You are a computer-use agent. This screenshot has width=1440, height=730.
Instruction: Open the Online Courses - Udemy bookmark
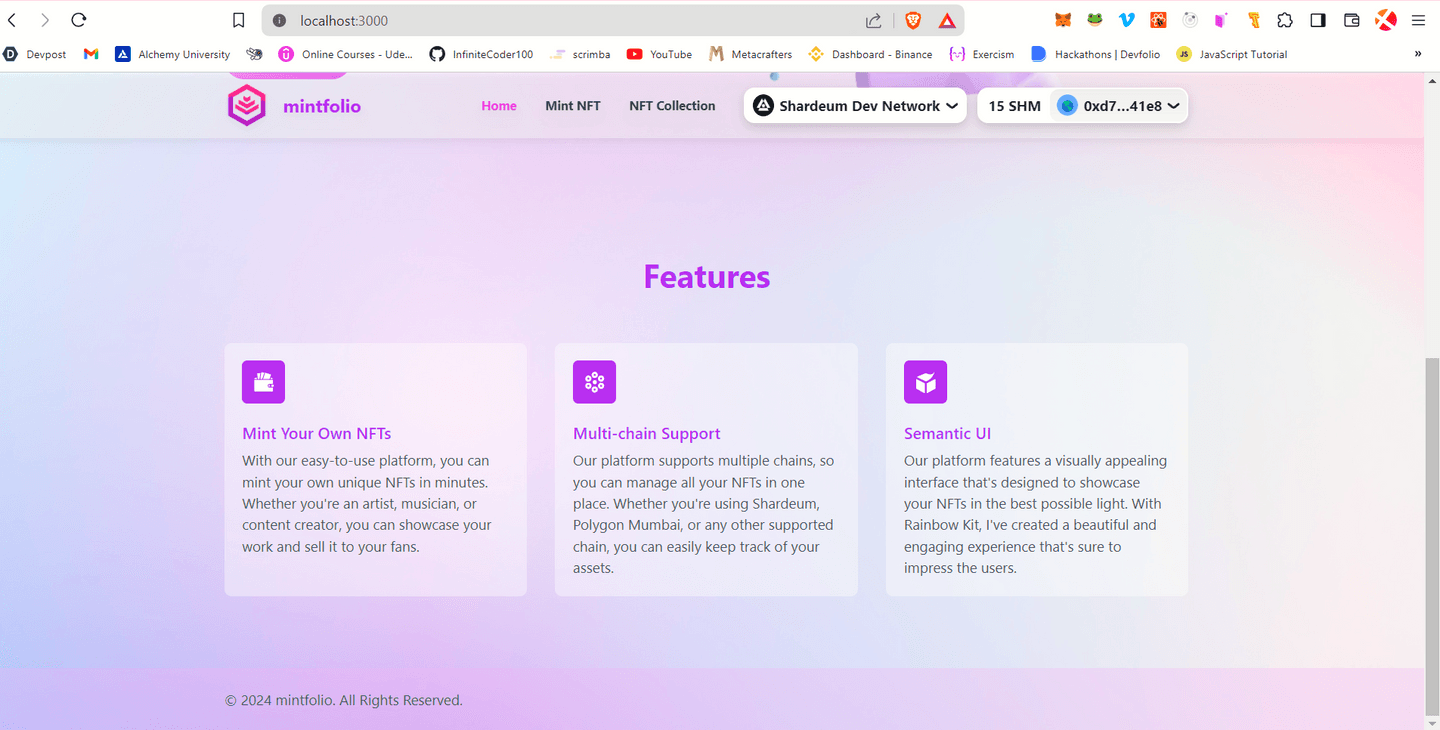click(x=345, y=54)
